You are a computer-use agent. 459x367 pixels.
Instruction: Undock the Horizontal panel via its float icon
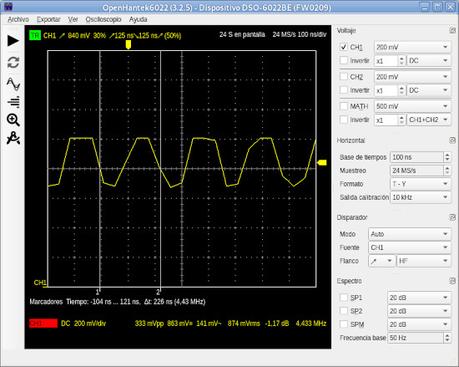[x=452, y=140]
